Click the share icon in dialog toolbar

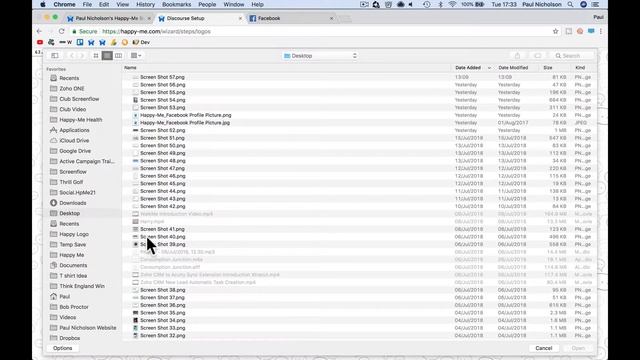click(517, 56)
